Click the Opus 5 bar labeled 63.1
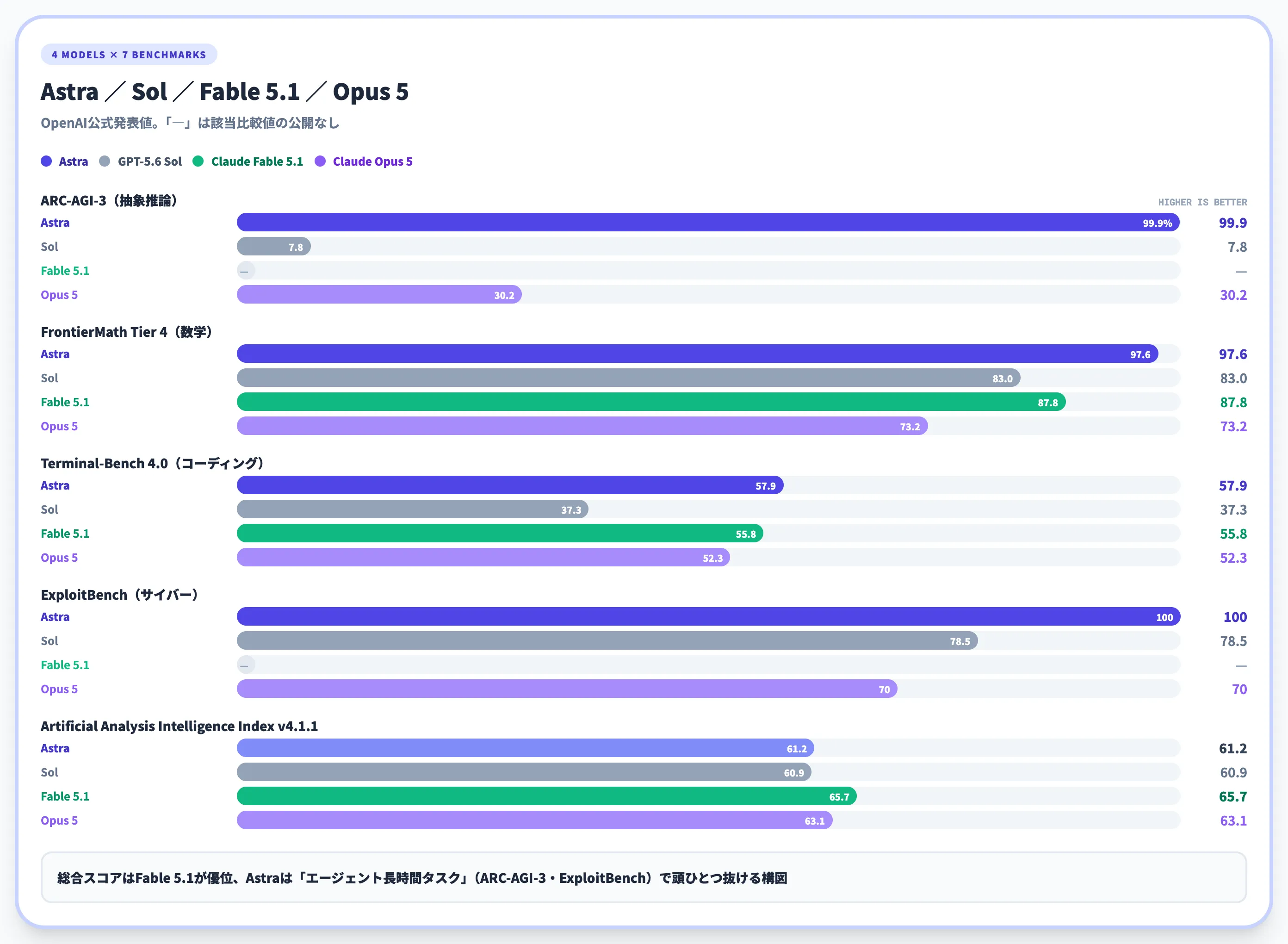This screenshot has width=1288, height=944. click(535, 820)
